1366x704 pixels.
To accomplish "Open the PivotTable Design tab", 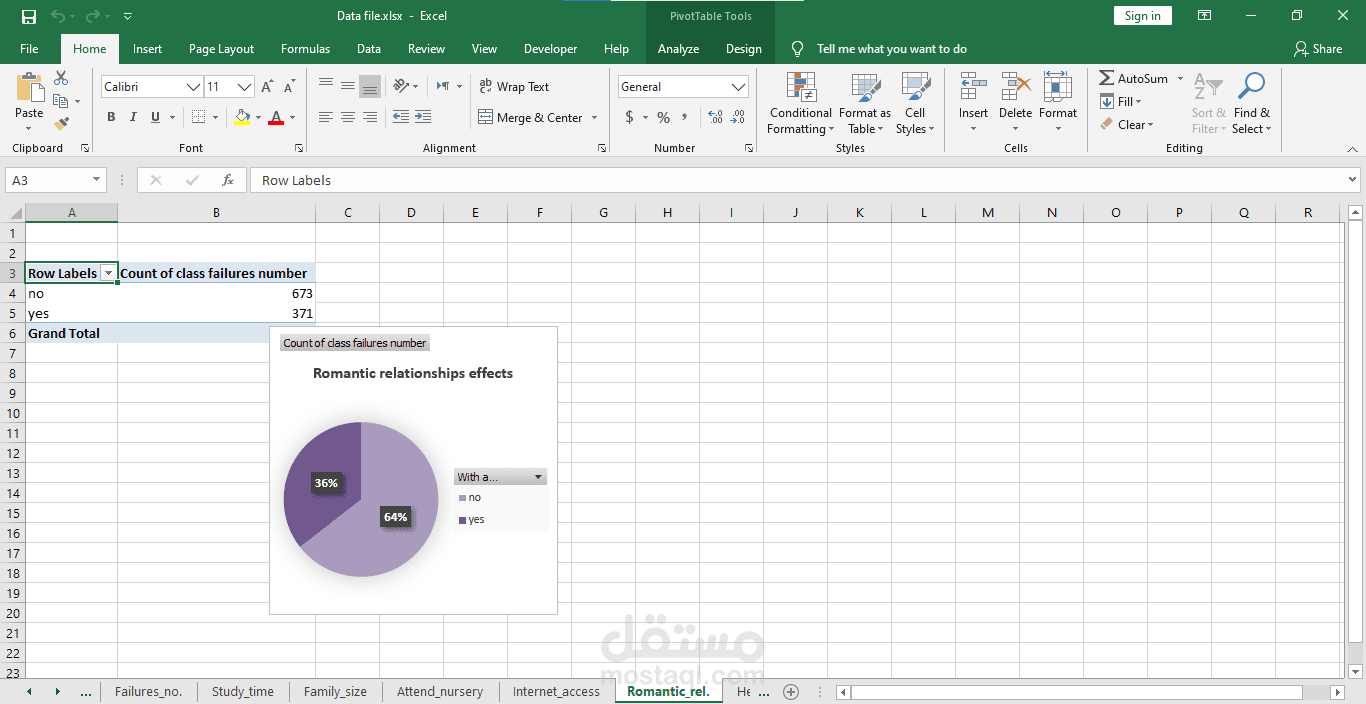I will (x=743, y=48).
